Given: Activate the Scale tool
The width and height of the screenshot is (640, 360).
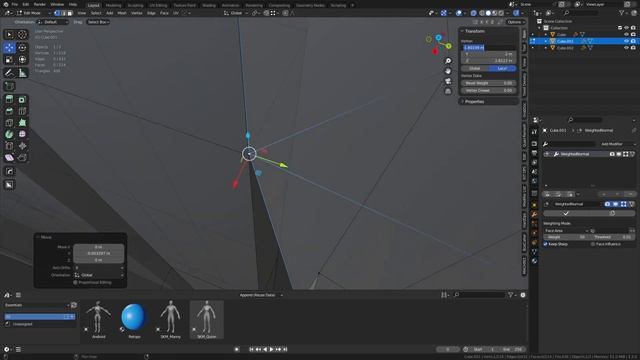Looking at the screenshot, I should click(9, 60).
